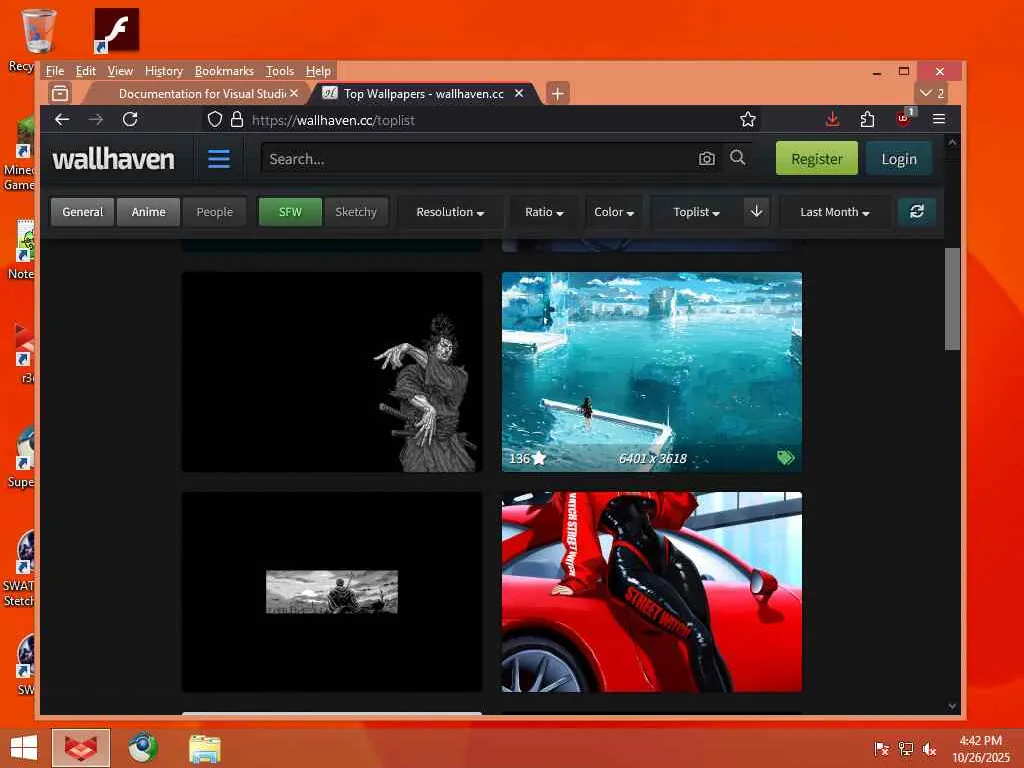Click the site security padlock icon
The image size is (1024, 768).
237,120
